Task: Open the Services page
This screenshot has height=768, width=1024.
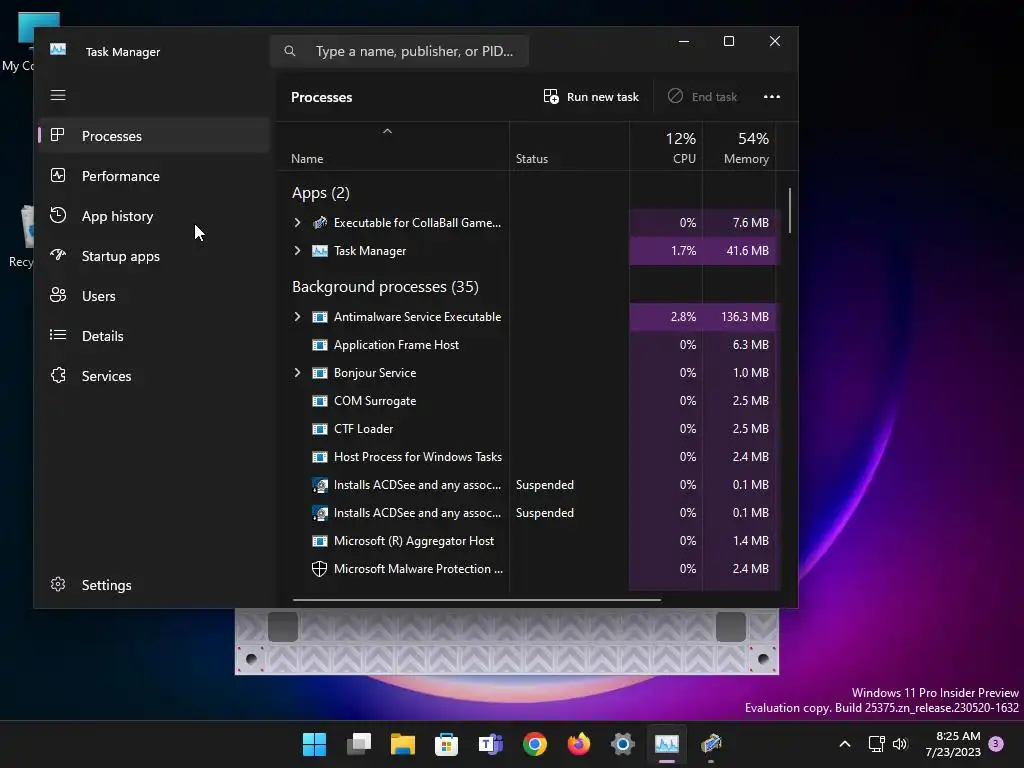Action: click(x=154, y=376)
